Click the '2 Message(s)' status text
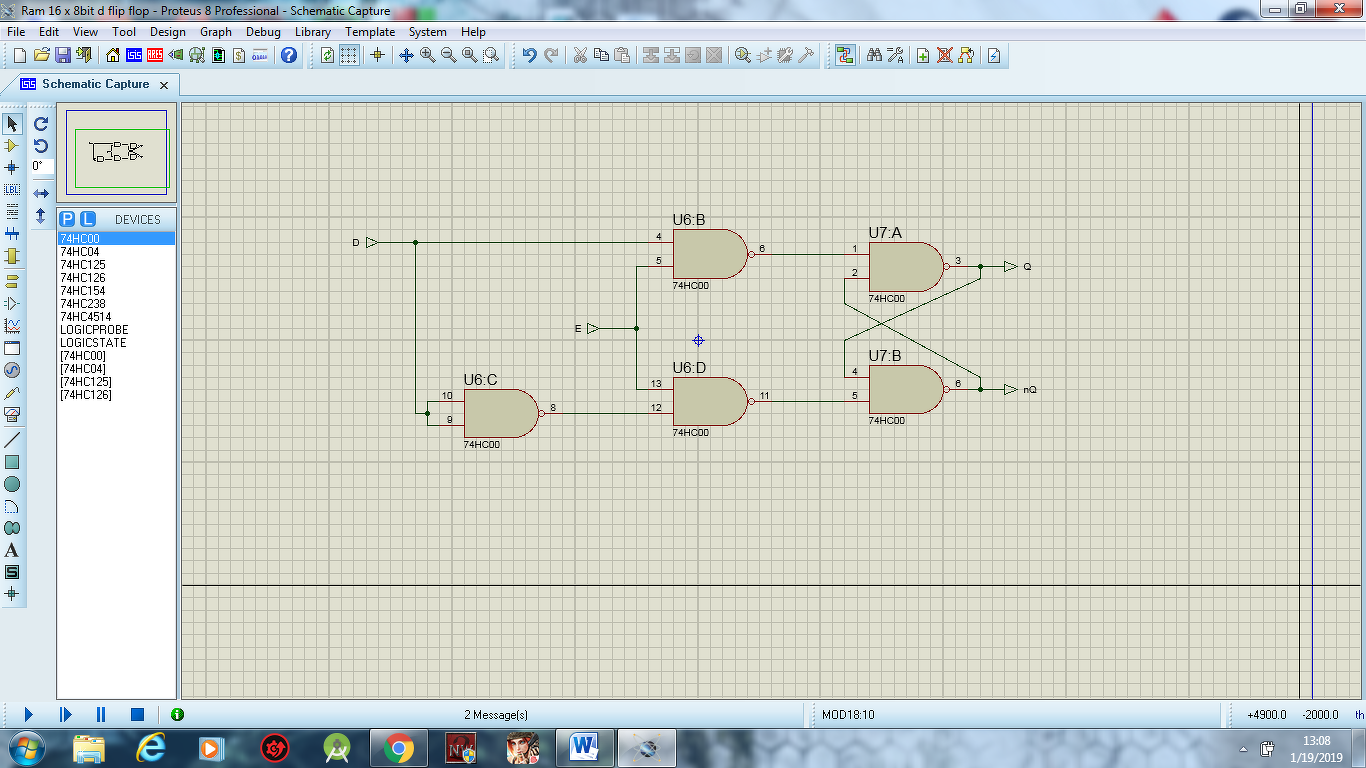Viewport: 1366px width, 768px height. [495, 715]
